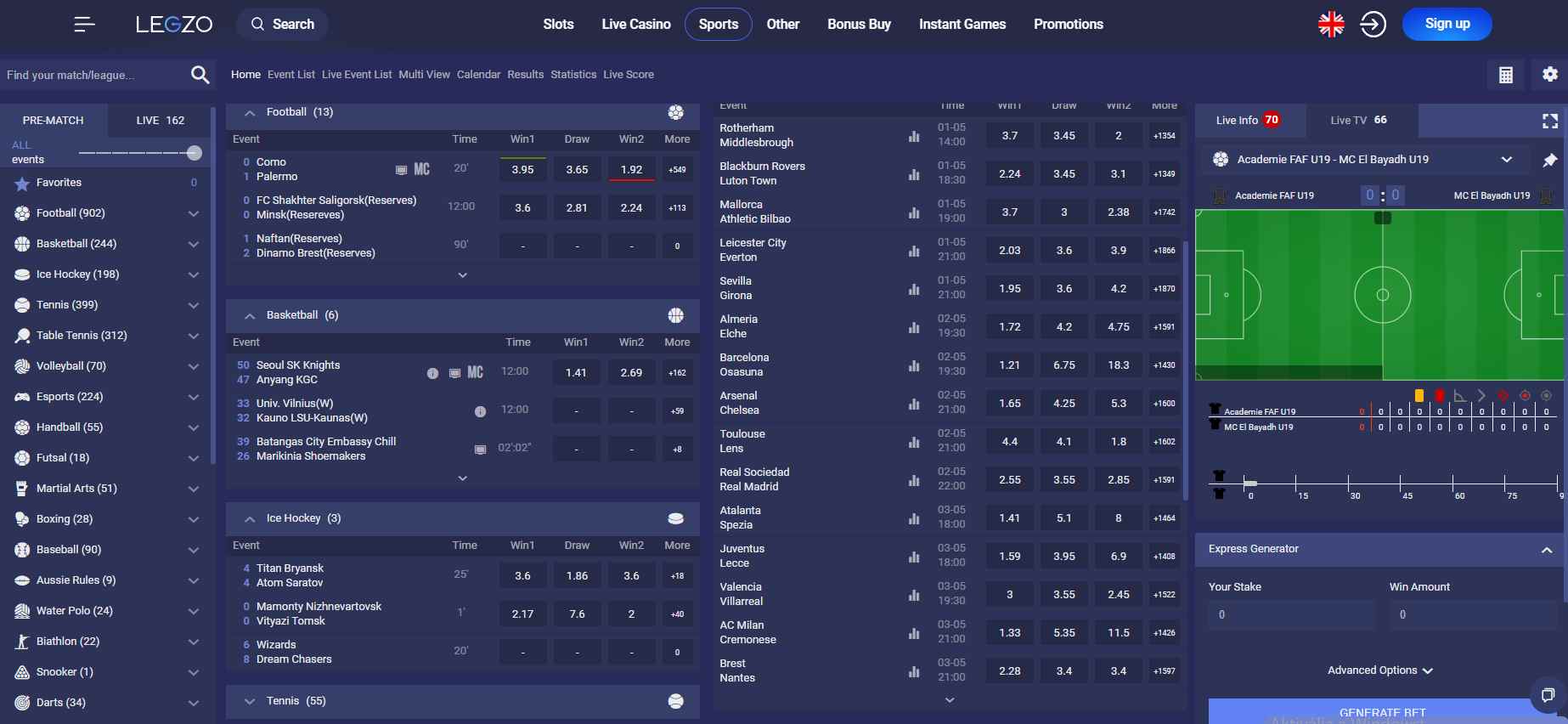Show more football live matches

463,275
